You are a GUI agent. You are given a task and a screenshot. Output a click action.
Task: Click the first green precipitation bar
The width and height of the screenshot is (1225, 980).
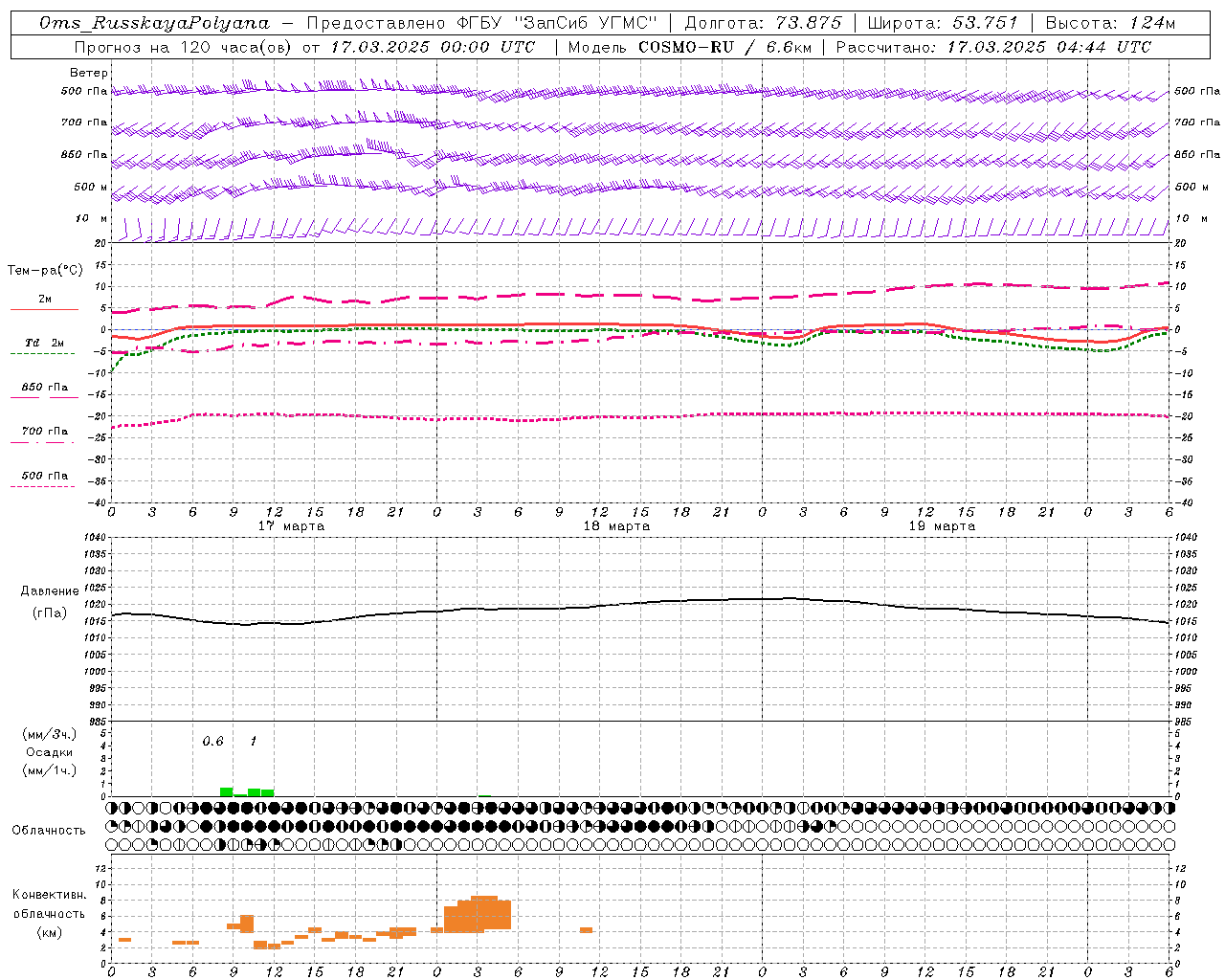click(x=226, y=791)
